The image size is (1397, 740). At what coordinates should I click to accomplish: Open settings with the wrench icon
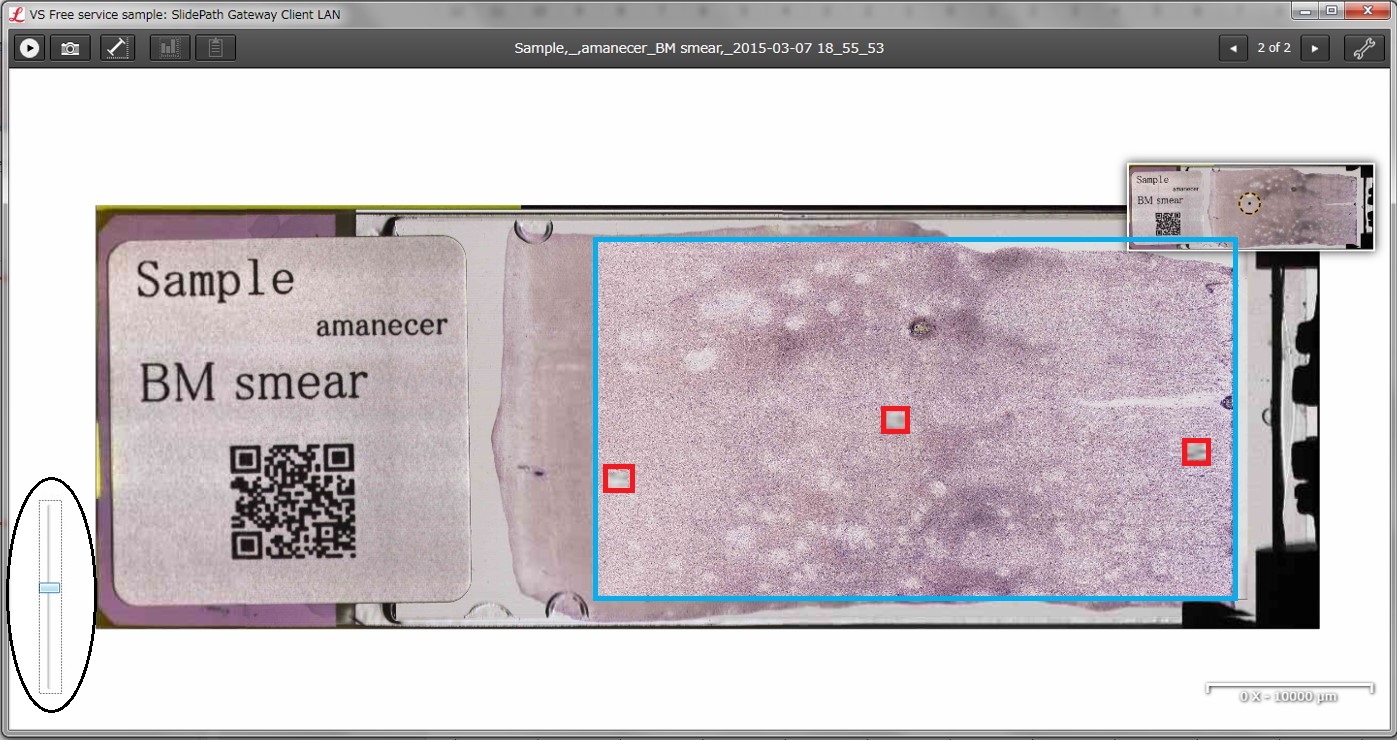(x=1362, y=48)
